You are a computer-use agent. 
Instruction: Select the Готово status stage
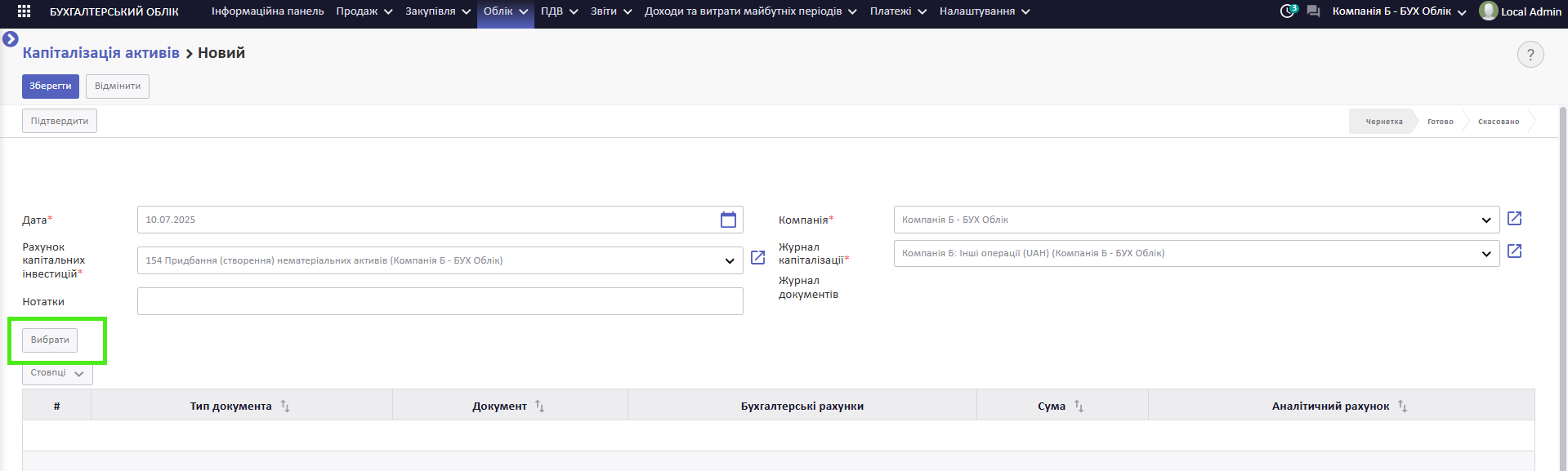1440,122
